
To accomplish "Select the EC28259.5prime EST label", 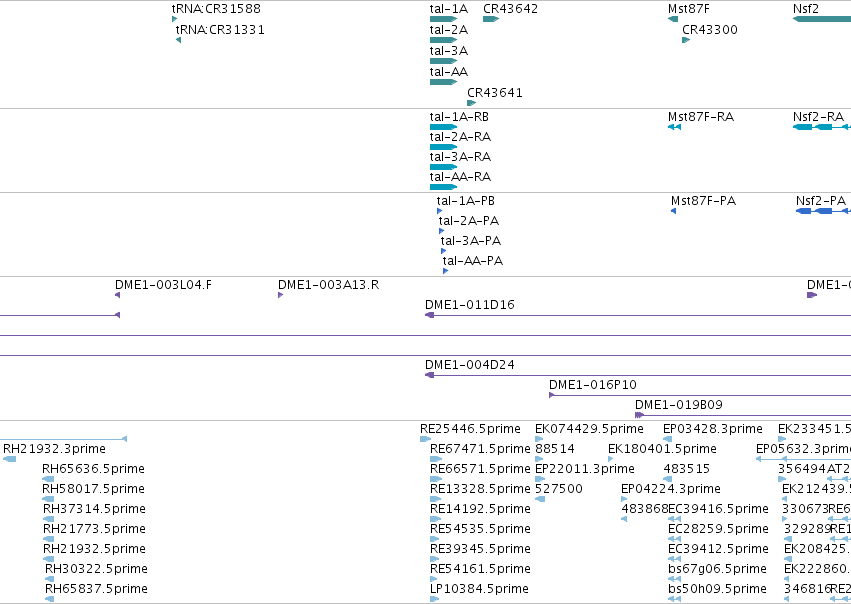I will point(719,530).
